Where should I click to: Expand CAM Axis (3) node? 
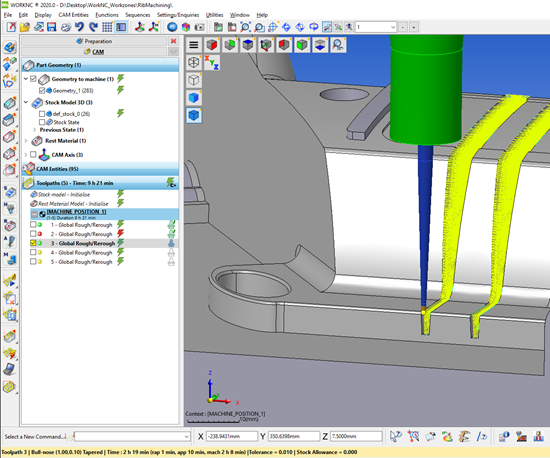[26, 154]
